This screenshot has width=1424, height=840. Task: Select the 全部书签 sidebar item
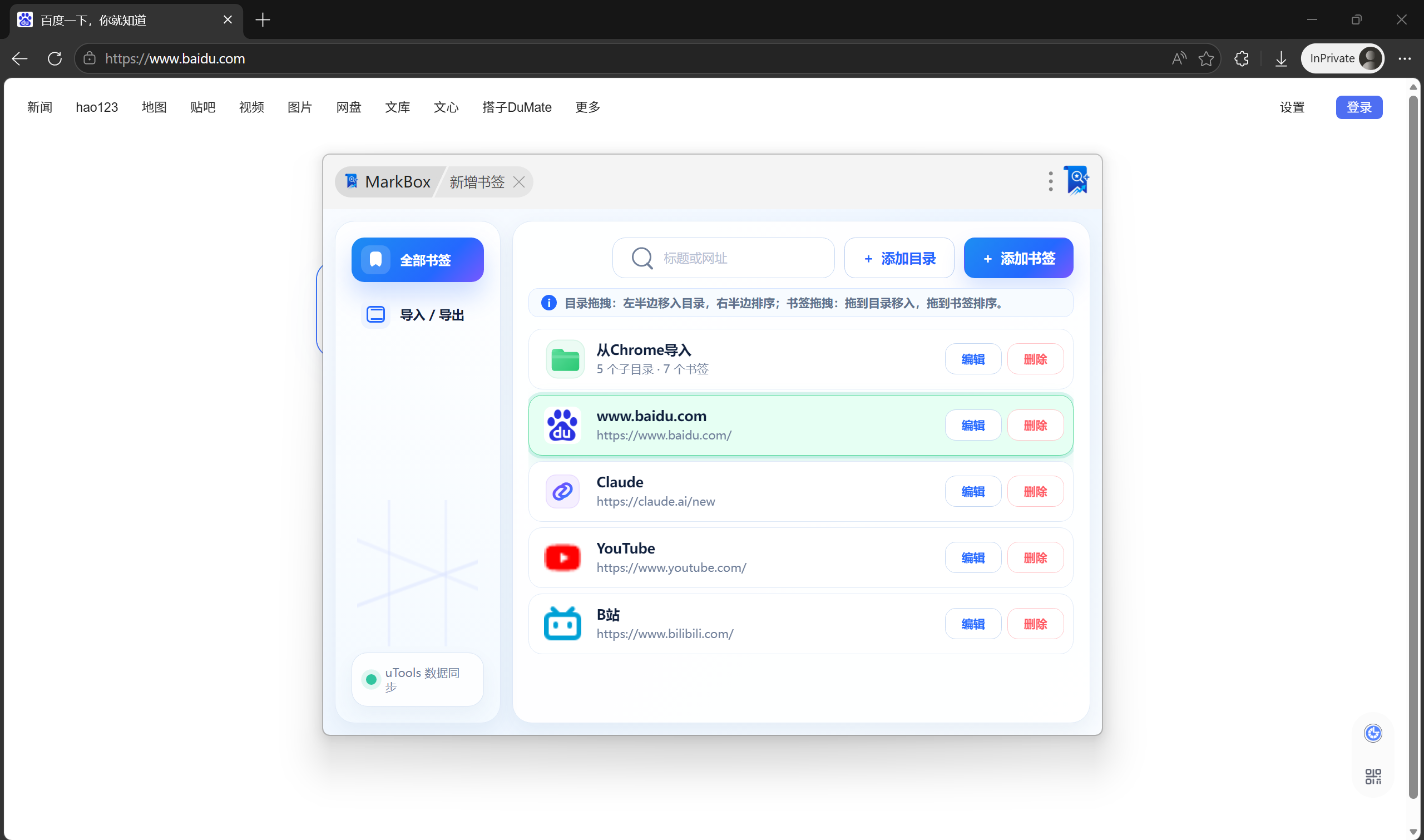click(x=418, y=260)
